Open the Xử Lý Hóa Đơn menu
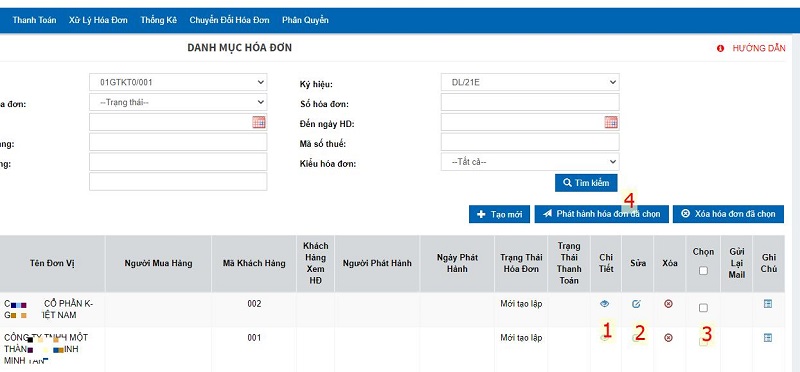Viewport: 800px width, 372px height. (98, 20)
